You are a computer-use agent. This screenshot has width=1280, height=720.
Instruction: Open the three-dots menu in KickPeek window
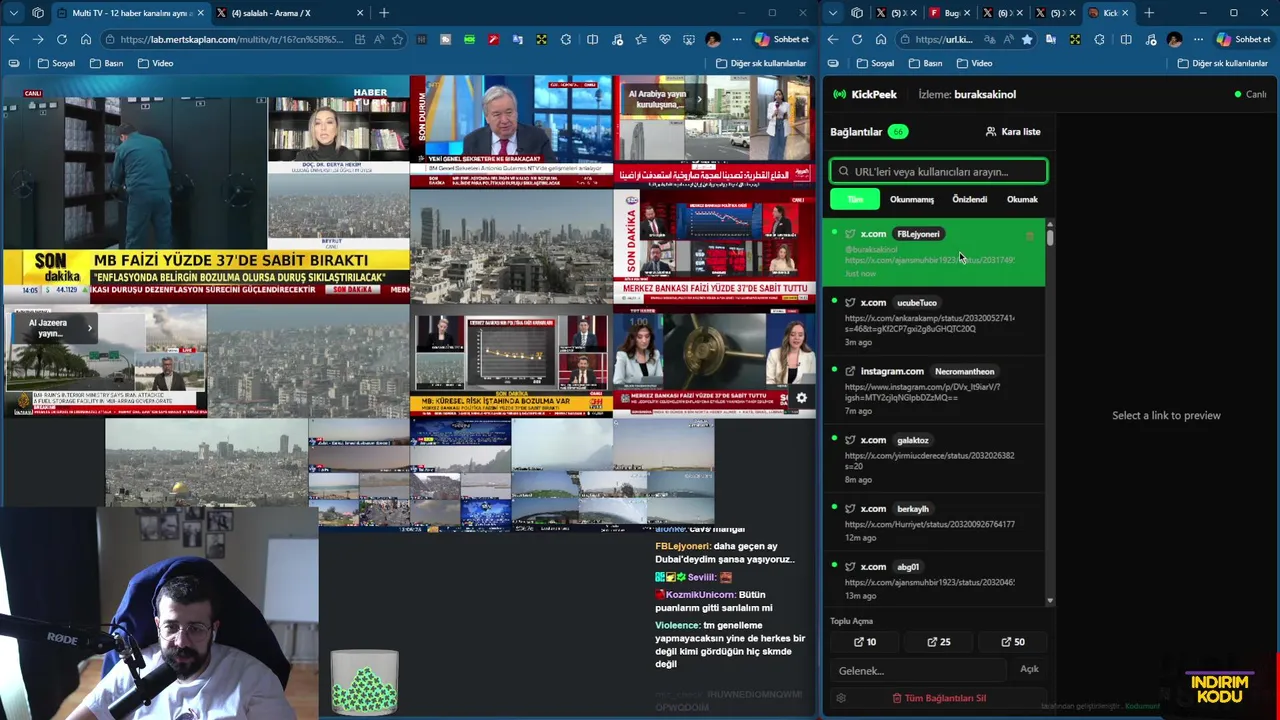tap(1199, 39)
